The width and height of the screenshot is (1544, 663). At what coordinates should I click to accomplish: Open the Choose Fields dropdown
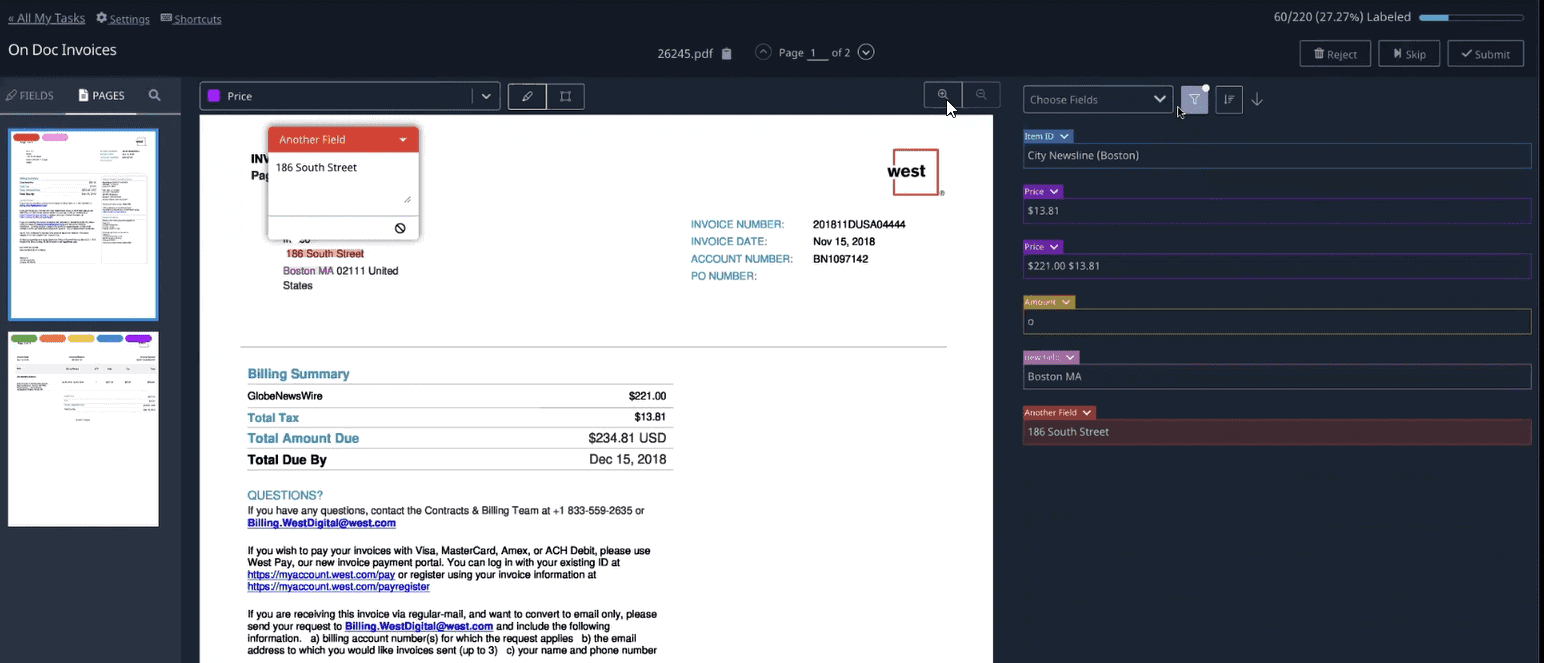click(1097, 99)
